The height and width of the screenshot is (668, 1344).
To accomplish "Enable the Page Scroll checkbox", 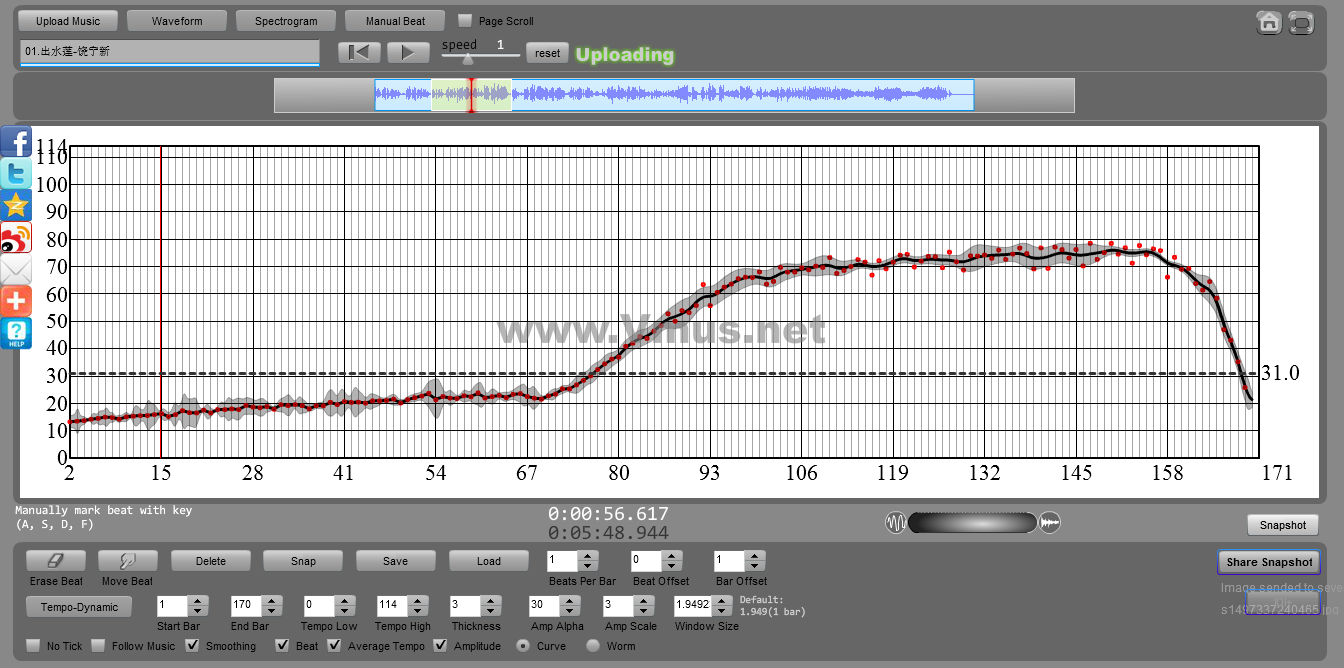I will point(465,20).
